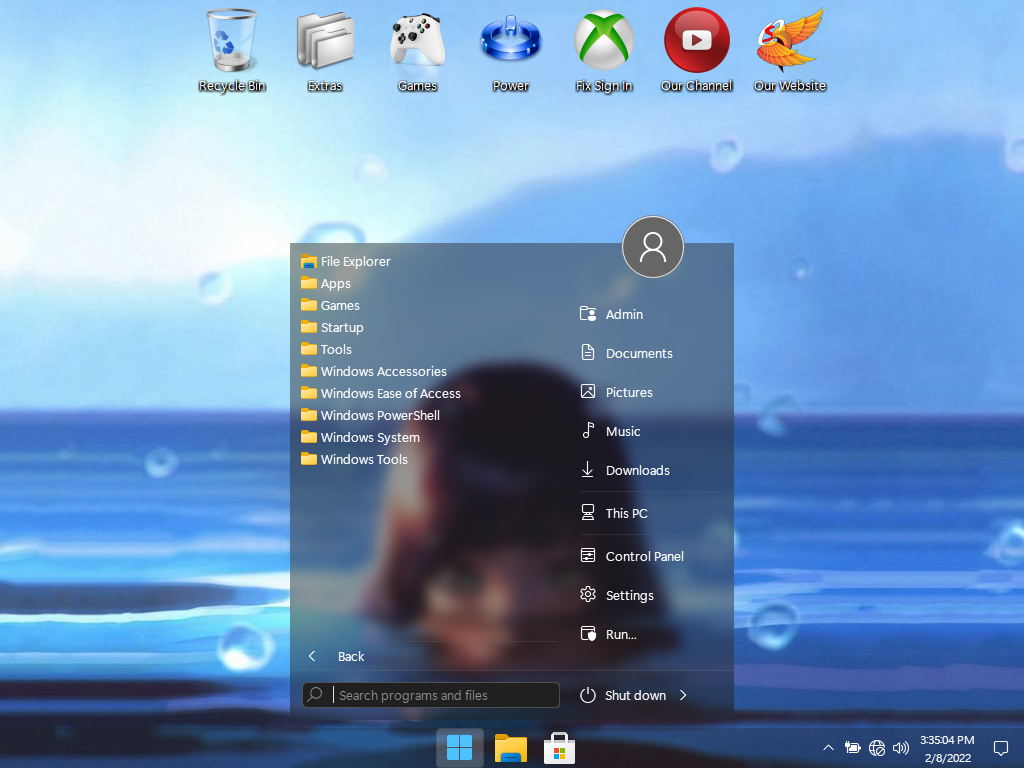Expand hidden icons in the system tray
1024x768 pixels.
point(828,747)
